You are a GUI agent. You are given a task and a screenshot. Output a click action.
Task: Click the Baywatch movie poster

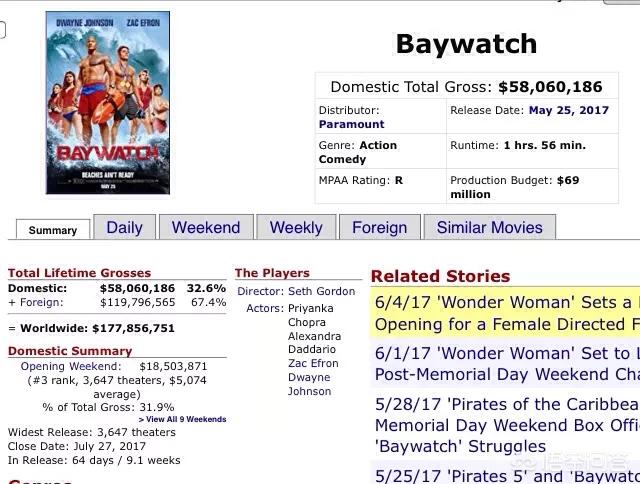(x=108, y=102)
